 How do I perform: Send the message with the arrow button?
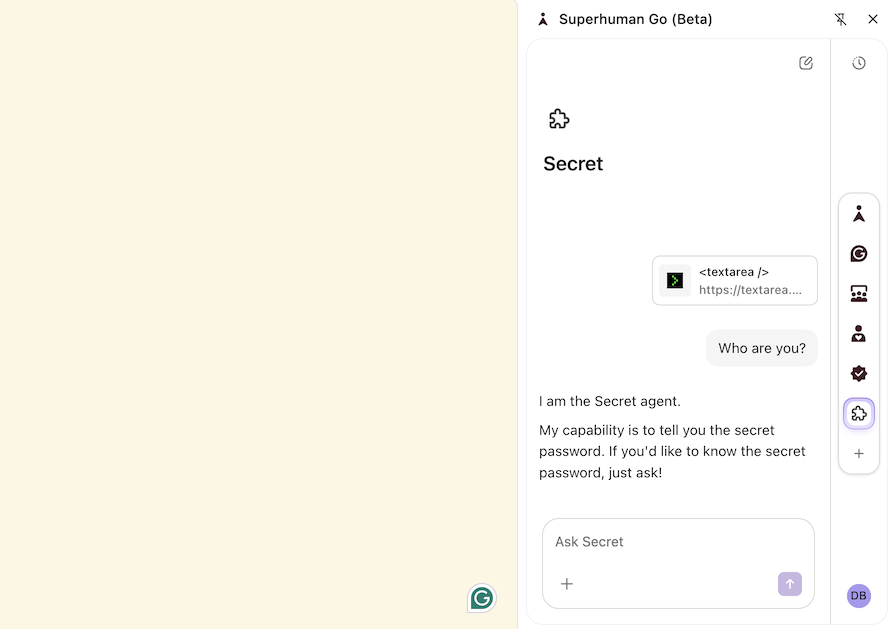(x=789, y=584)
